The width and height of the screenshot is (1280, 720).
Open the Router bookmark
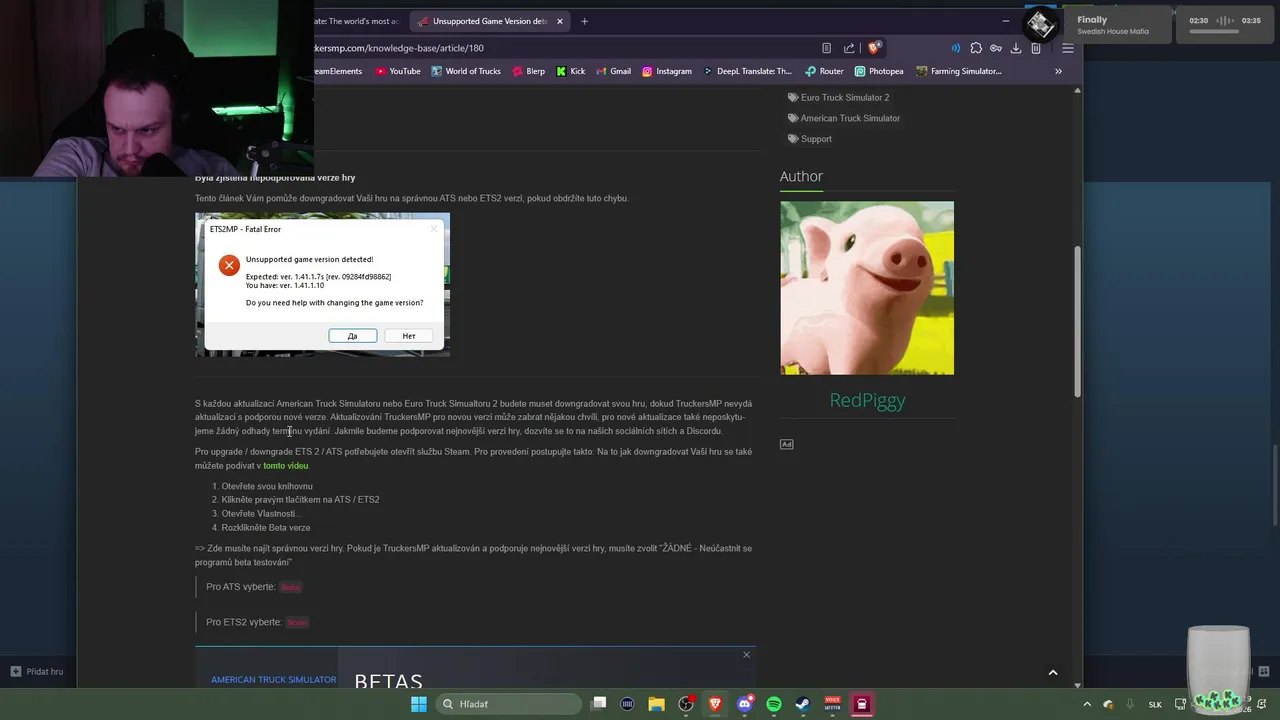click(824, 71)
